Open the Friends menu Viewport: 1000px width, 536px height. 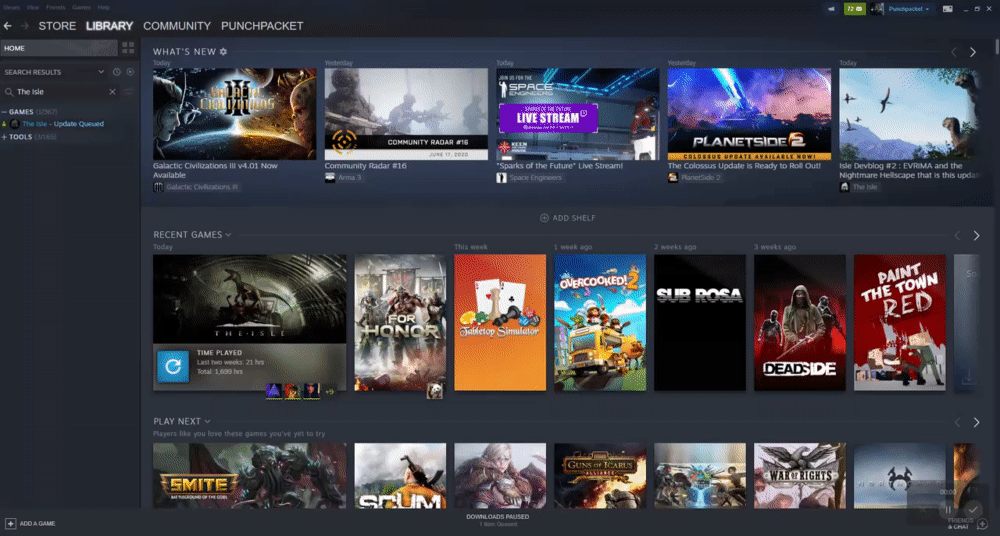[55, 7]
